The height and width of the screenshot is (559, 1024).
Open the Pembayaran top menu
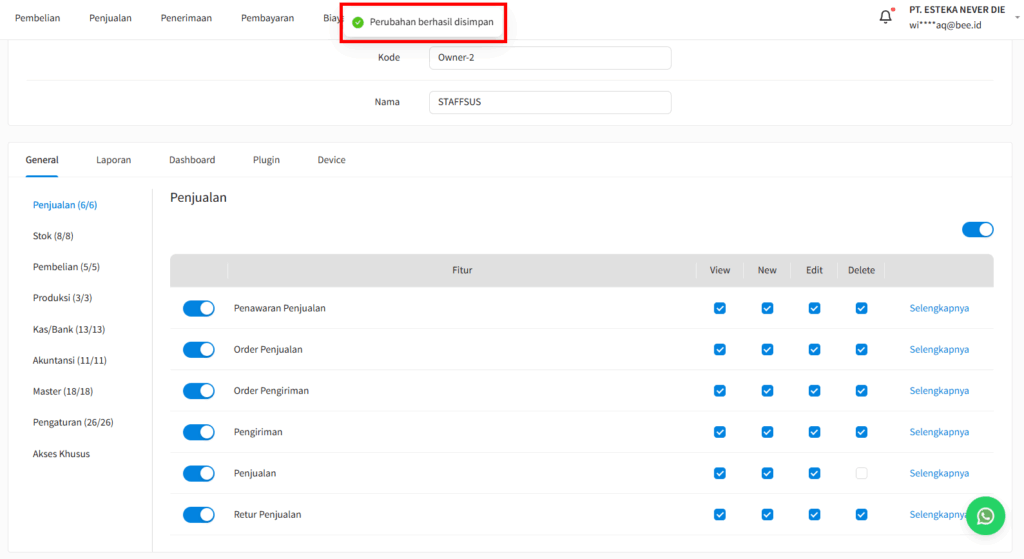(x=267, y=18)
